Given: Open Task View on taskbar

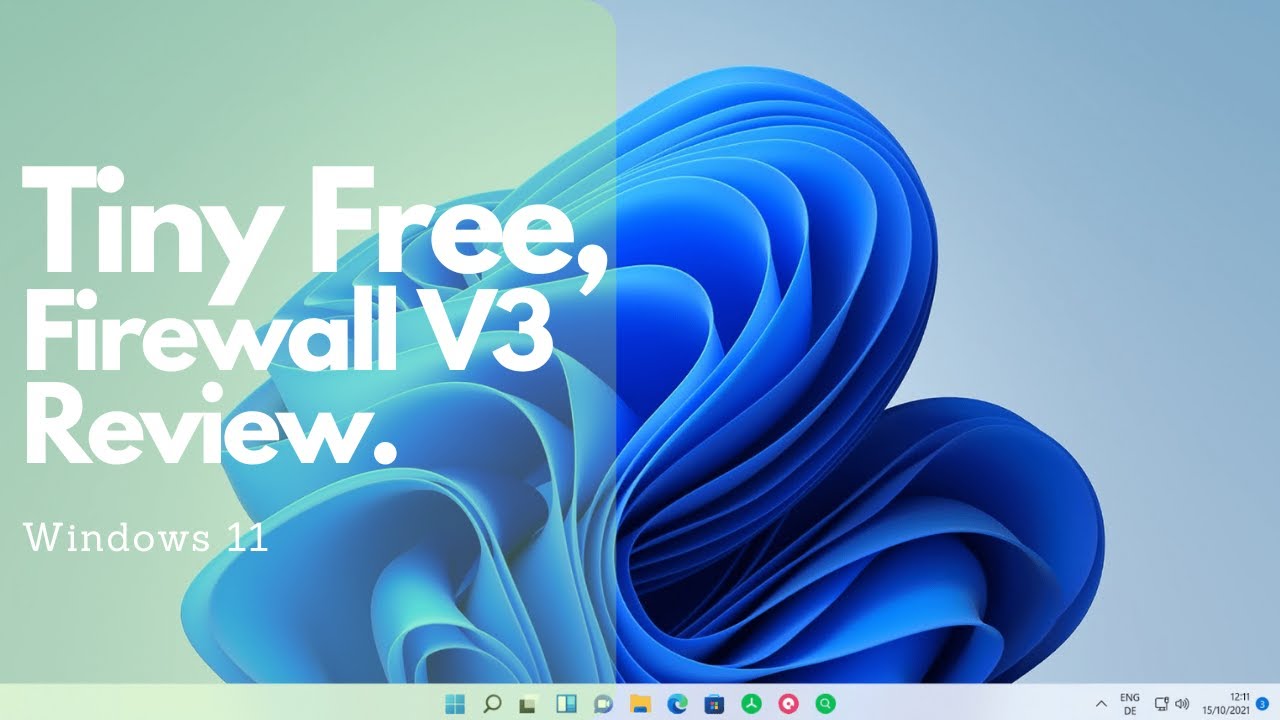Looking at the screenshot, I should click(529, 703).
